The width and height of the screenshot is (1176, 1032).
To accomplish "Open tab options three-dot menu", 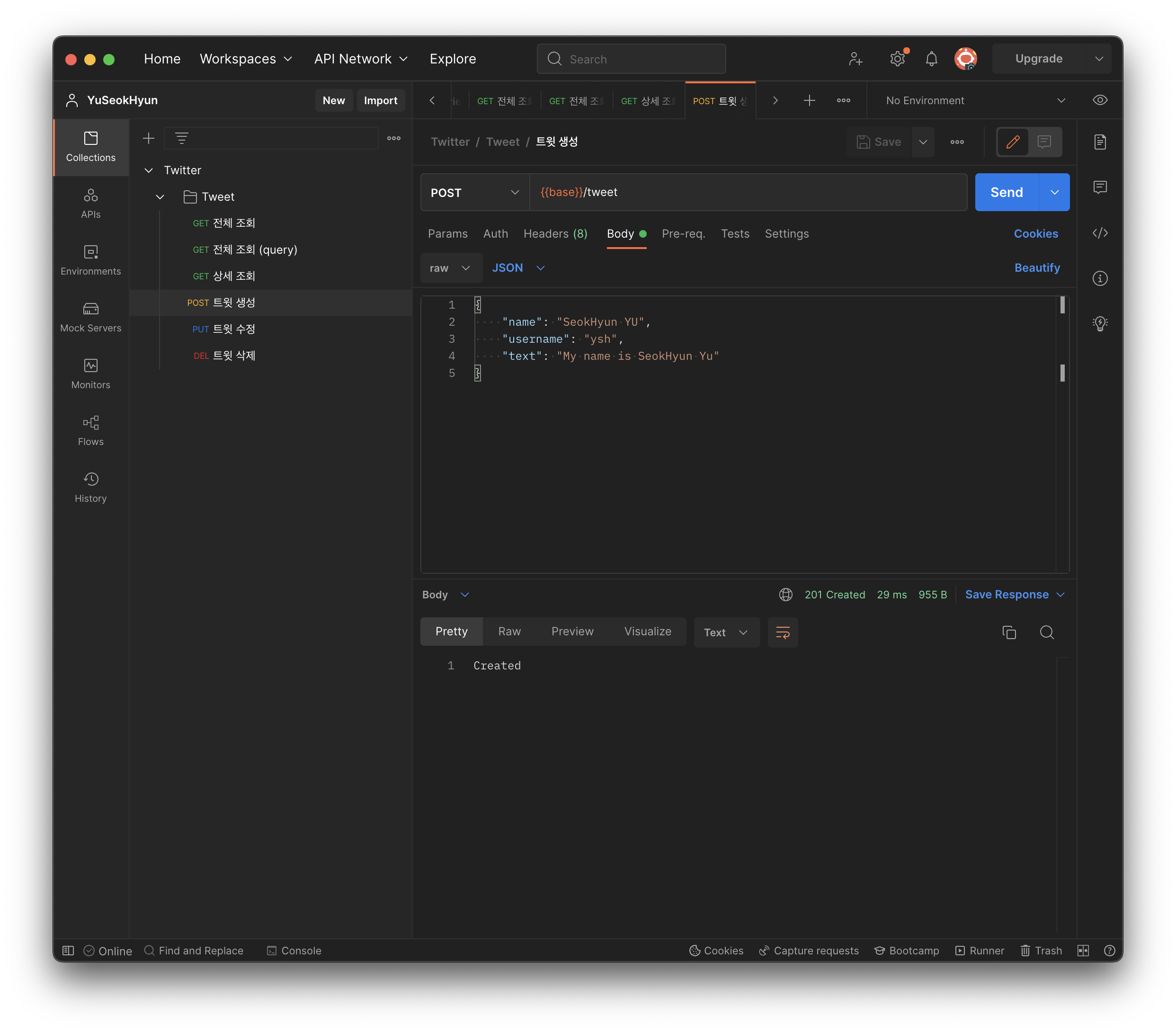I will pyautogui.click(x=843, y=100).
